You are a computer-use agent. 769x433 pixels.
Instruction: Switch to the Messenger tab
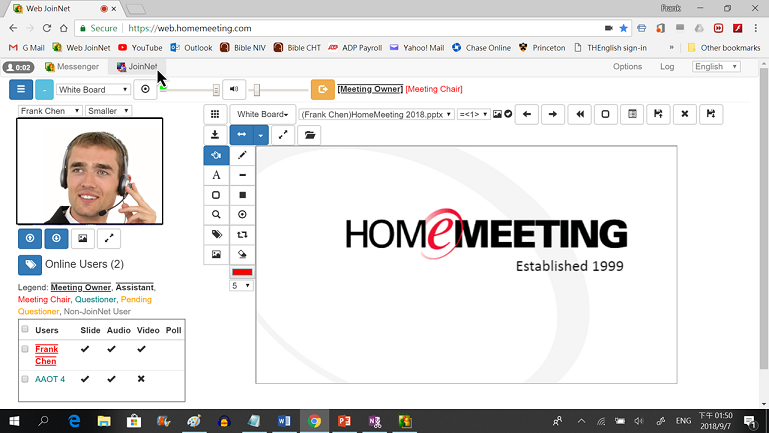pyautogui.click(x=72, y=67)
